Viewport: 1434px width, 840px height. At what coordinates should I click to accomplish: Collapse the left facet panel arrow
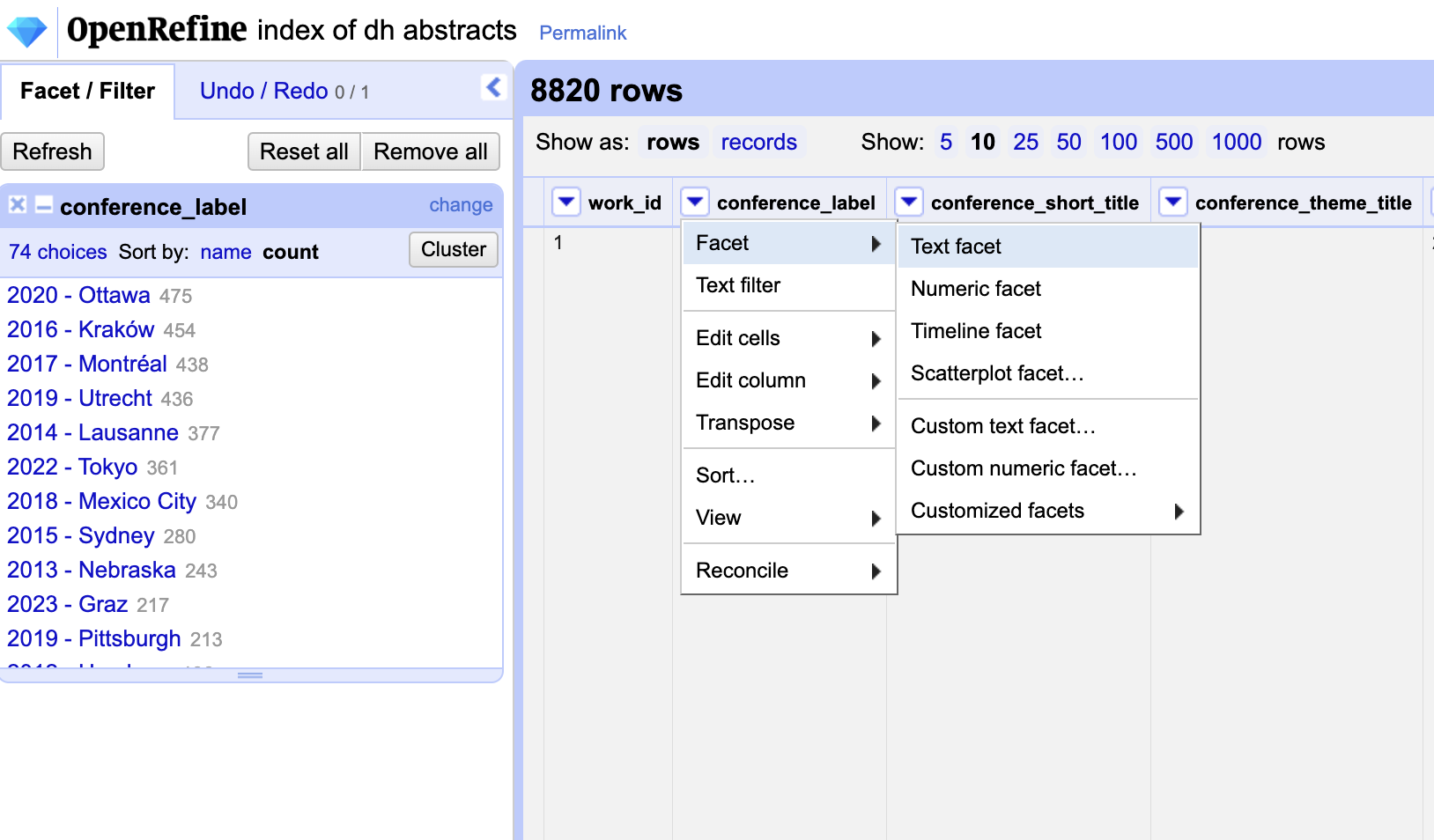pos(493,87)
